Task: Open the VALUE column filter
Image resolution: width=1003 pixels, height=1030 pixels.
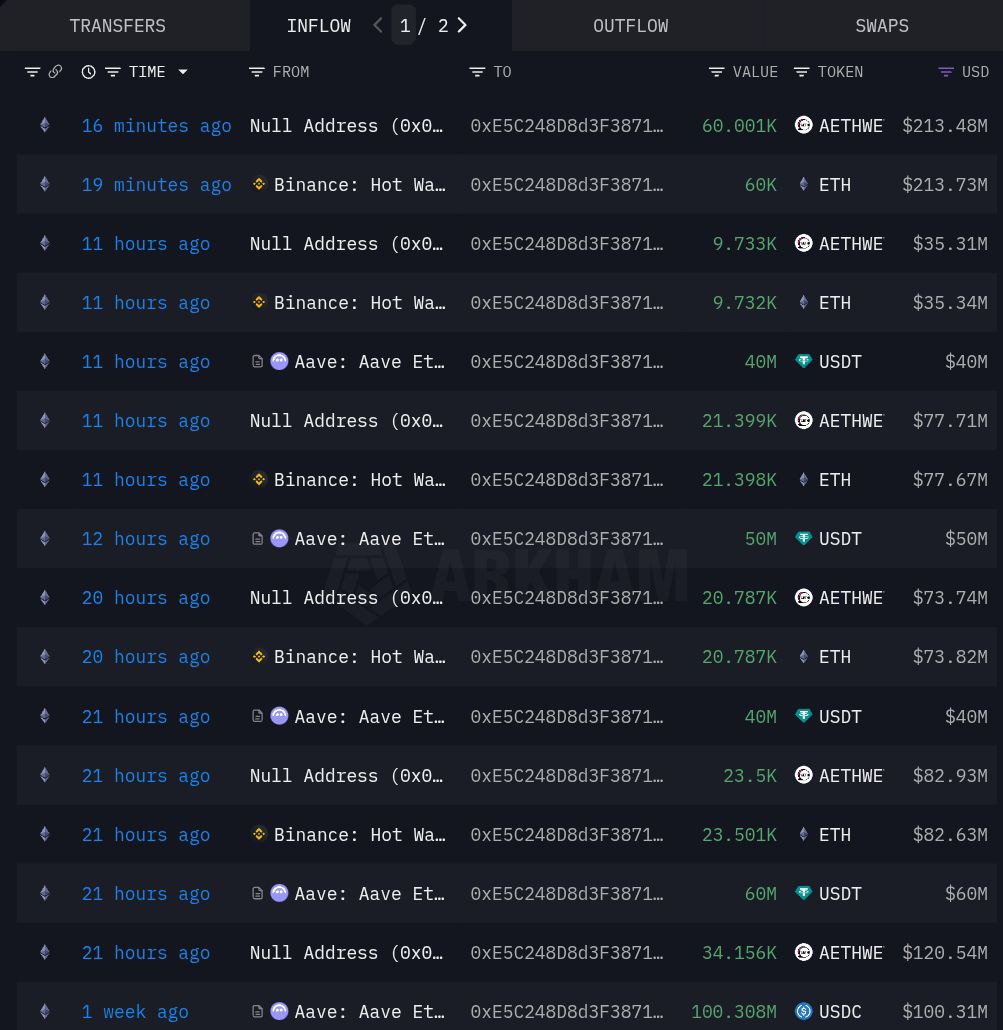Action: pos(717,72)
